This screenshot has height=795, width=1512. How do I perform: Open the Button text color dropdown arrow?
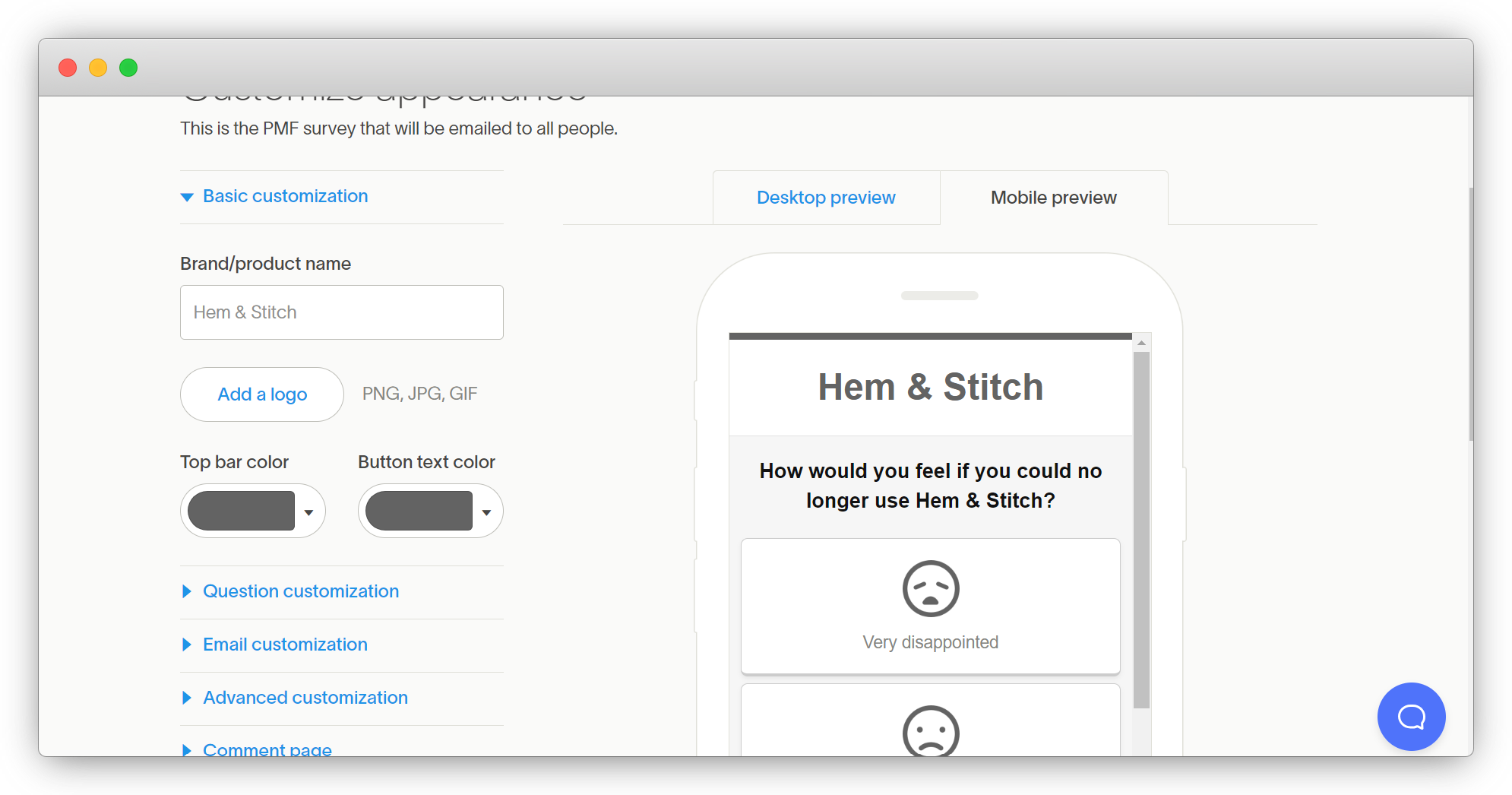pyautogui.click(x=487, y=512)
